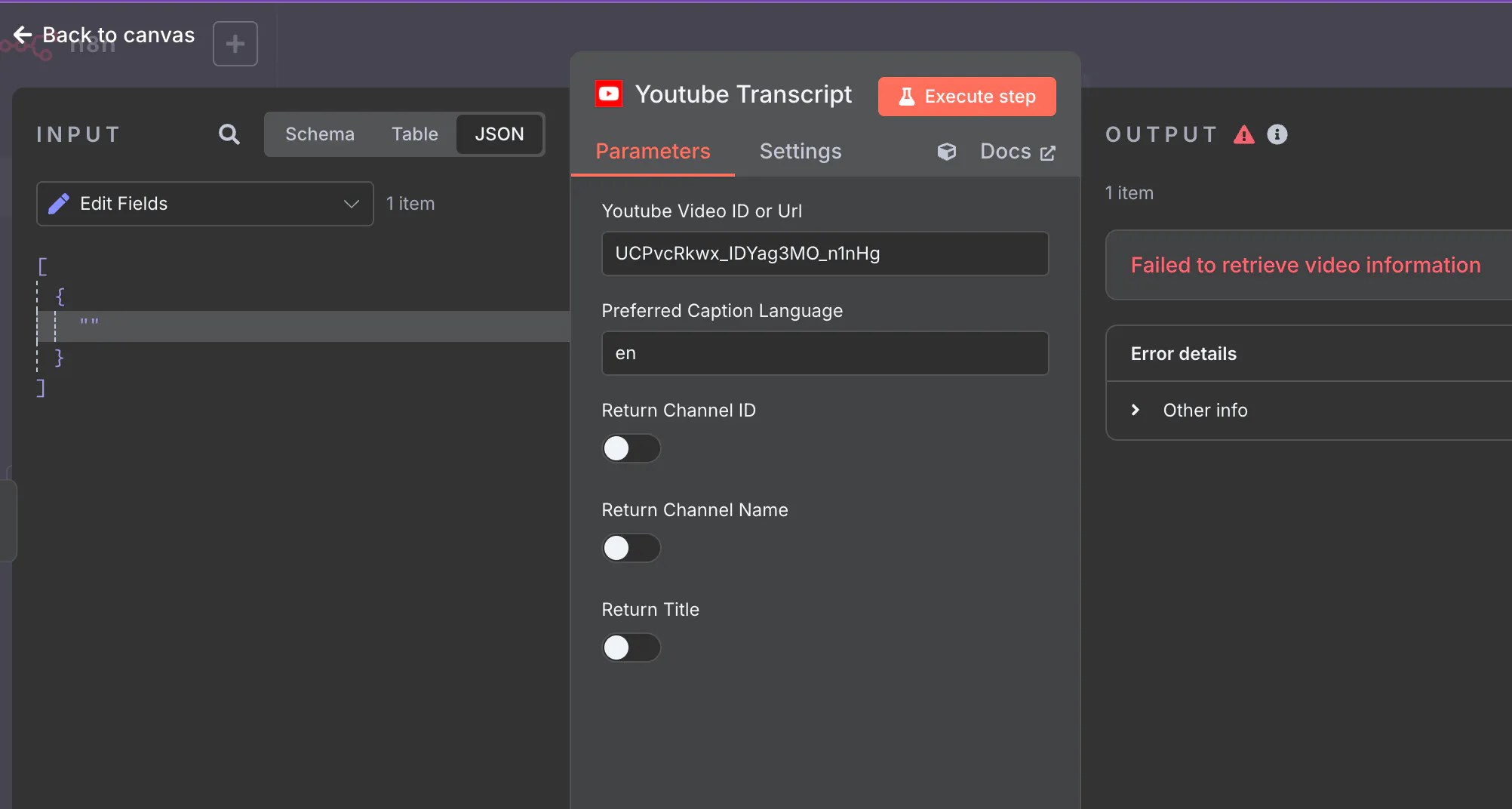Viewport: 1512px width, 809px height.
Task: Click the OUTPUT panel heading
Action: tap(1162, 134)
